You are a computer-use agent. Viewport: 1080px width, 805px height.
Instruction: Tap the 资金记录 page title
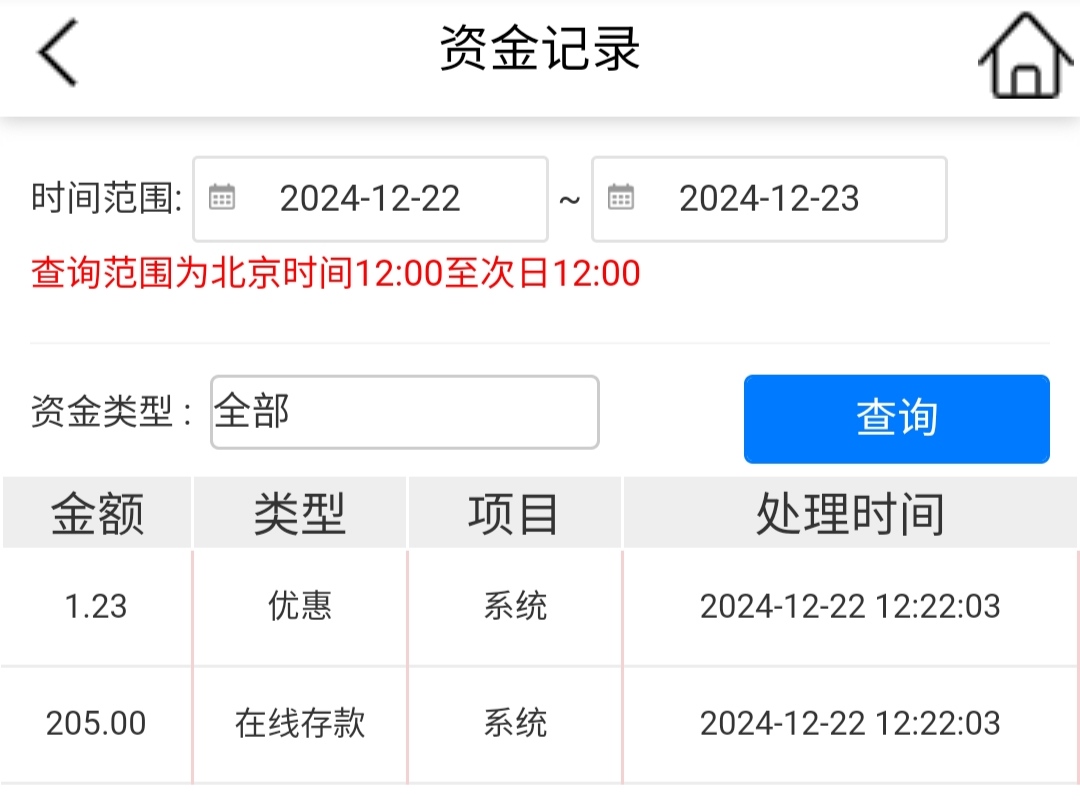pos(540,50)
